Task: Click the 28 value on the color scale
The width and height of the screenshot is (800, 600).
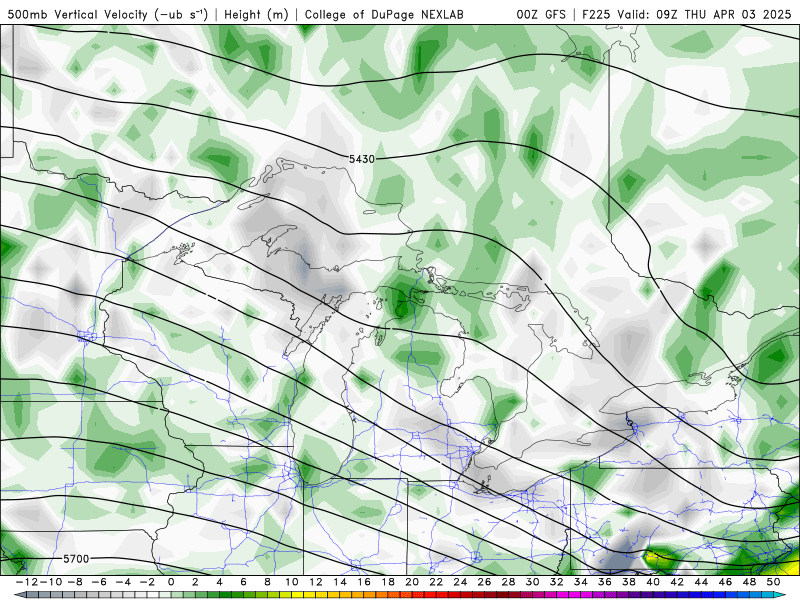Action: point(508,582)
